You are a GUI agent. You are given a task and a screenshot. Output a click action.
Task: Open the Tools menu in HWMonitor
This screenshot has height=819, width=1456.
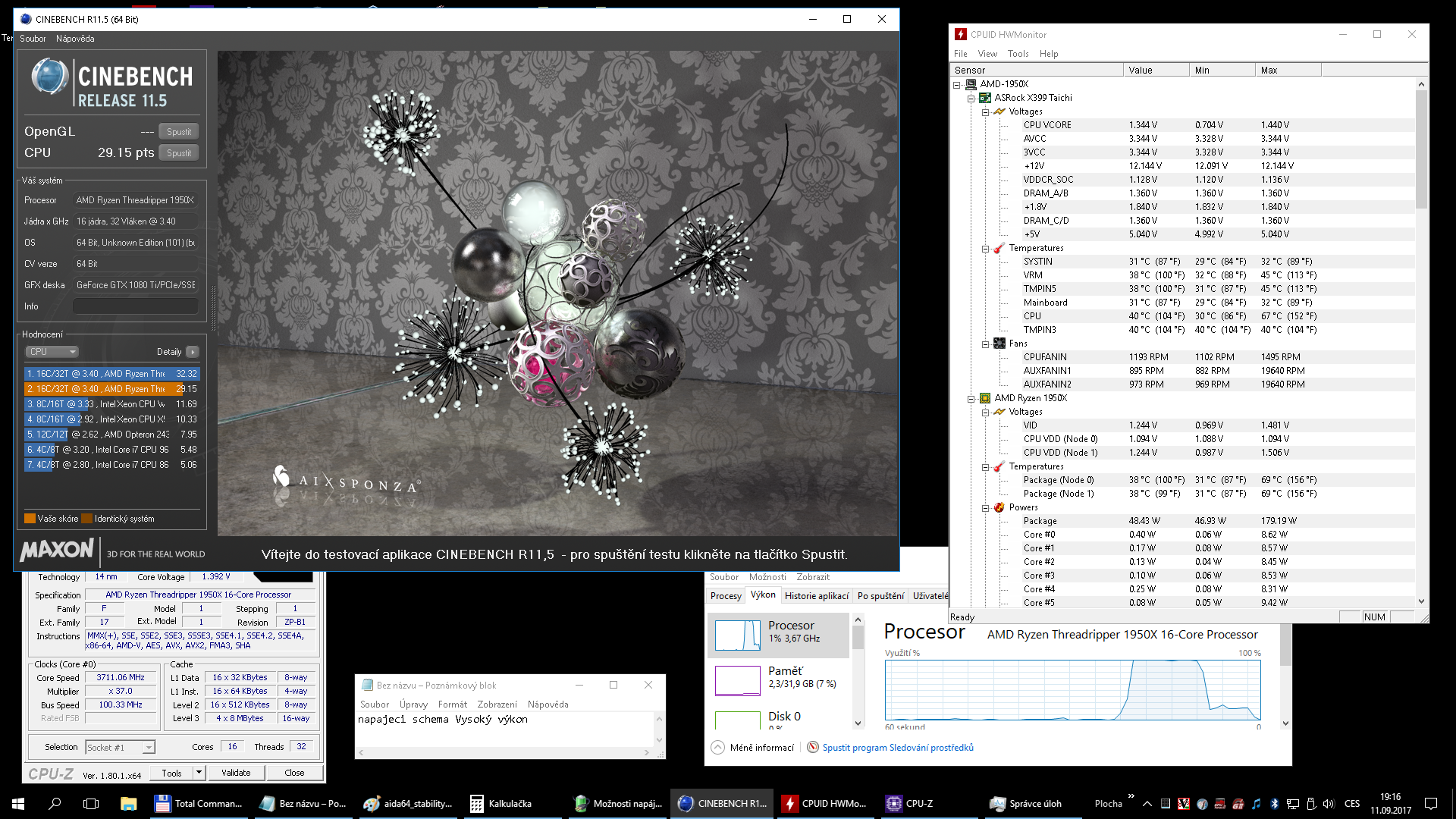1018,54
